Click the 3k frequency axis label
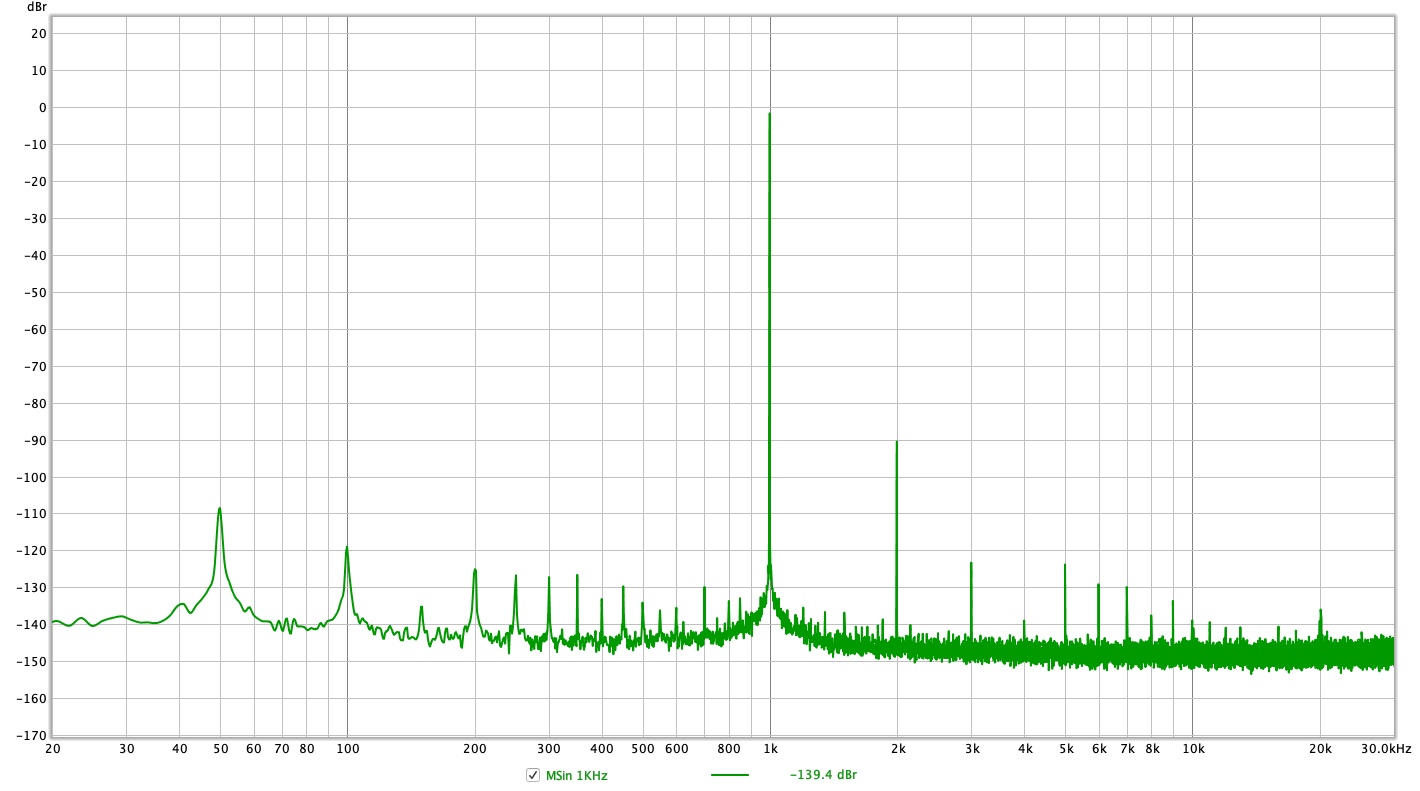The width and height of the screenshot is (1420, 791). point(972,748)
